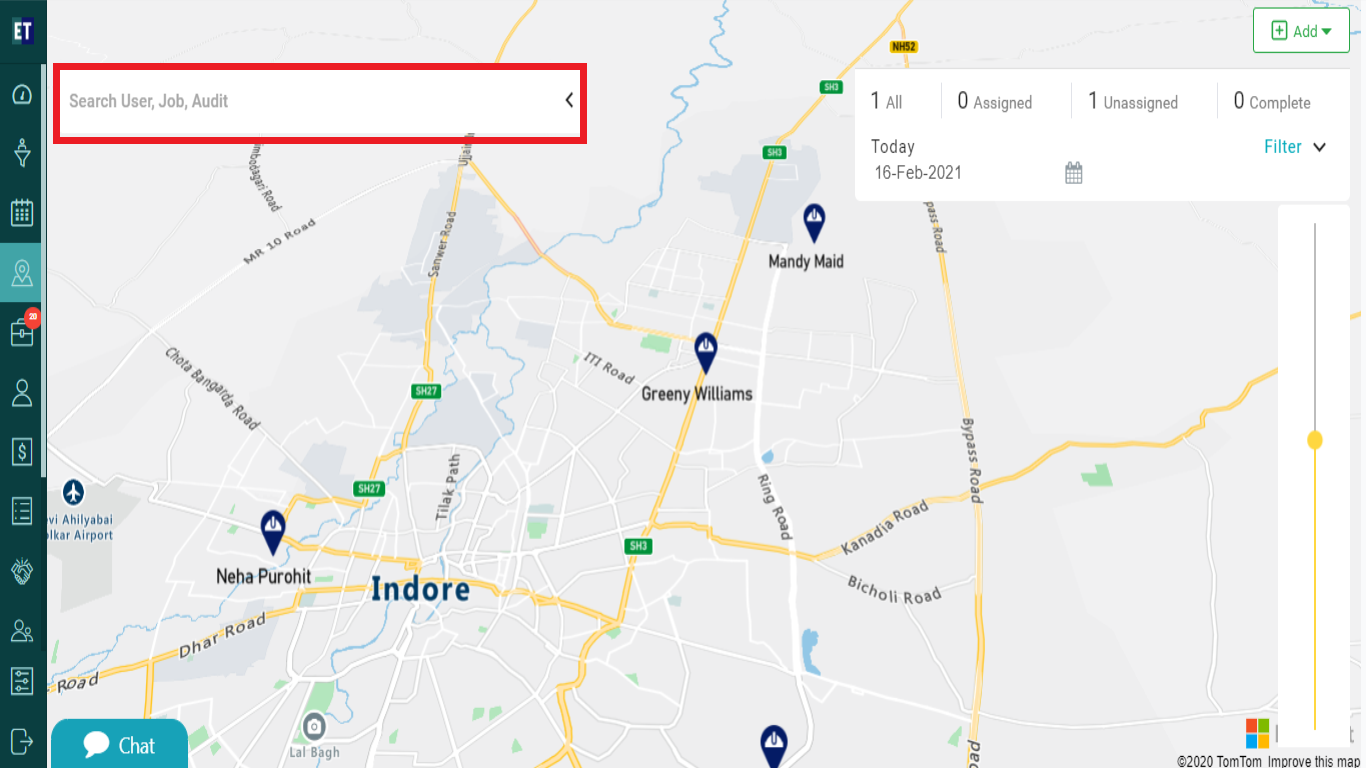Click the Search User, Job, Audit field
The width and height of the screenshot is (1366, 768).
point(310,101)
